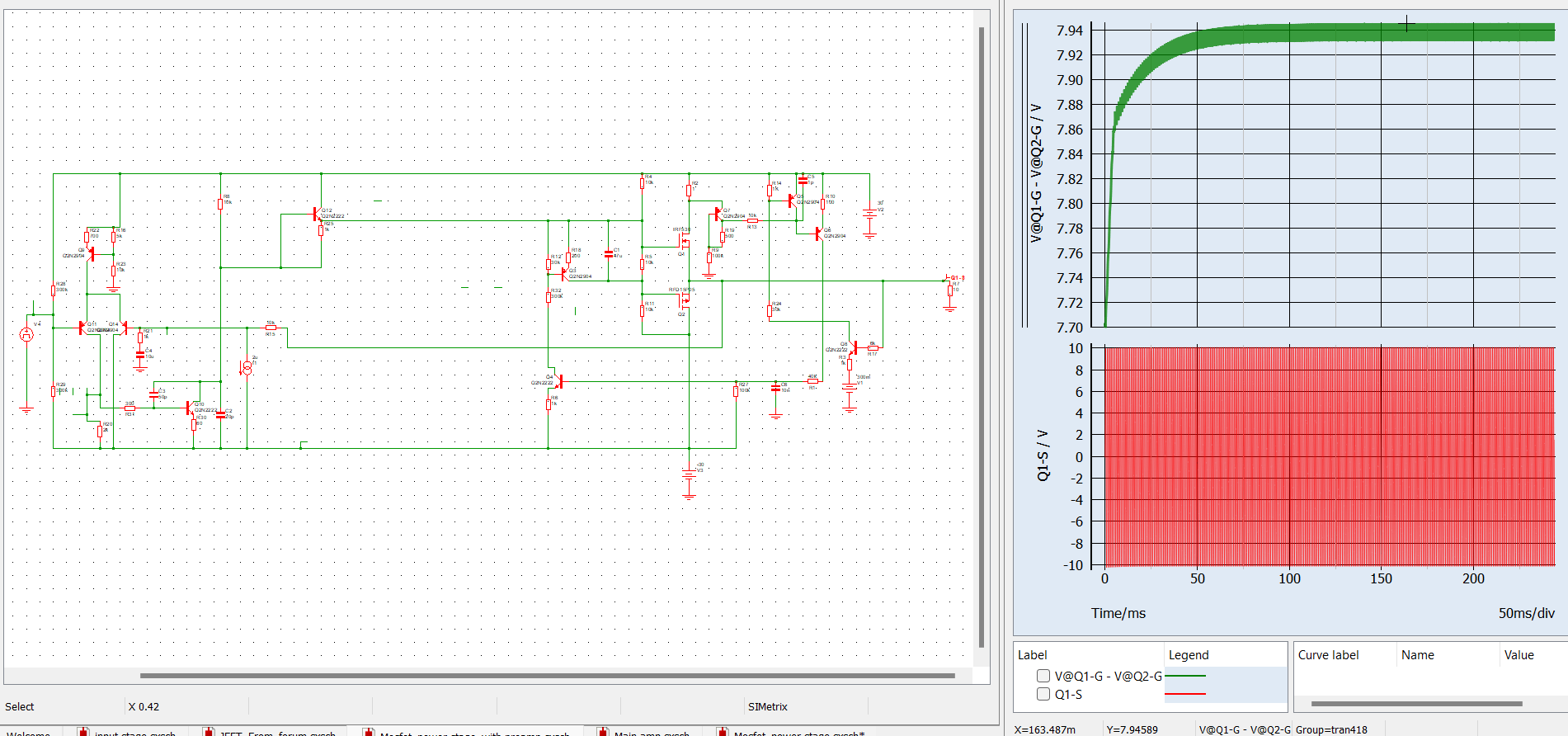The image size is (1568, 736).
Task: Click the Q1-S / V axis label
Action: pos(1043,455)
